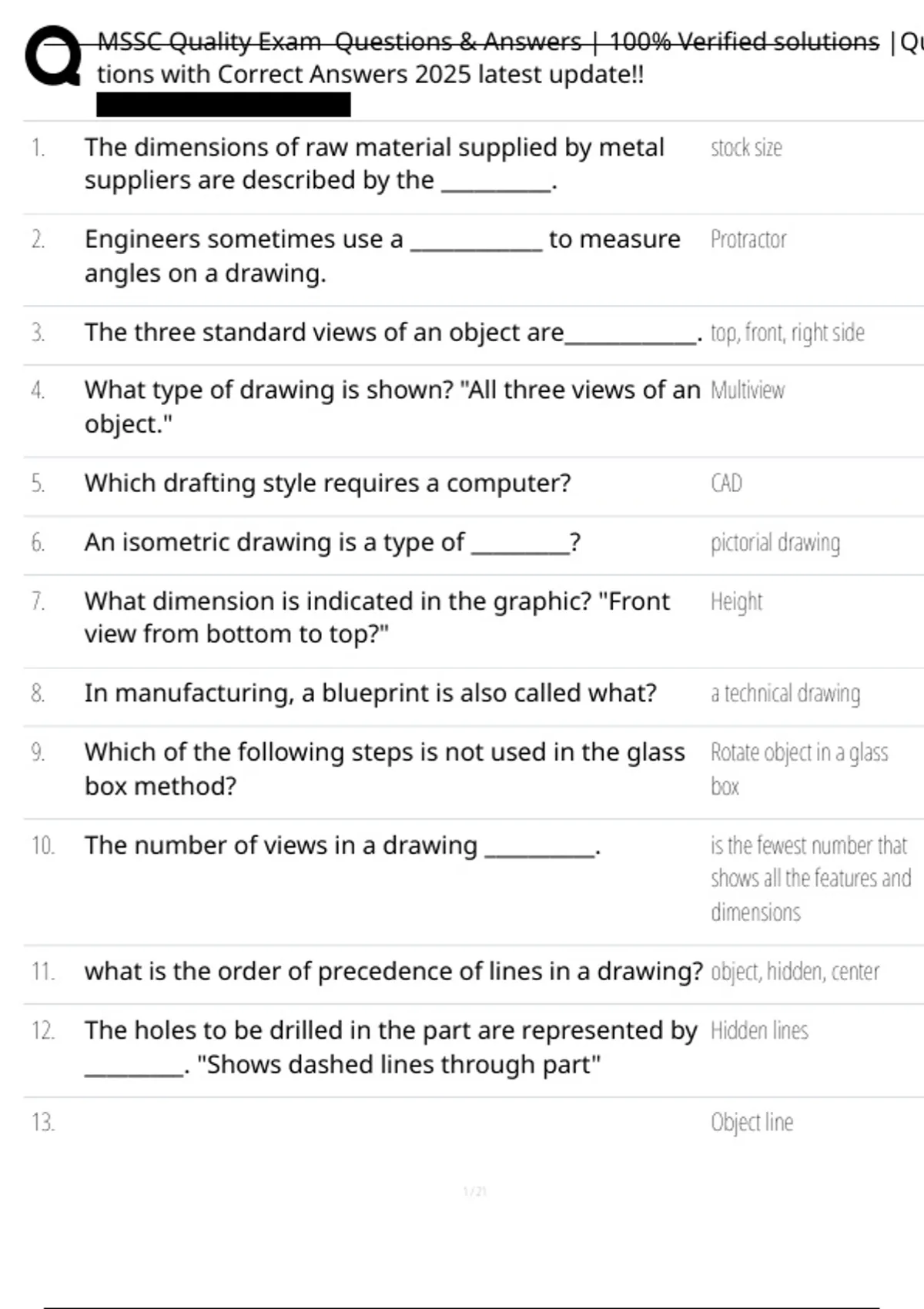Click the answer 'stock size'
924x1309 pixels.
click(745, 148)
